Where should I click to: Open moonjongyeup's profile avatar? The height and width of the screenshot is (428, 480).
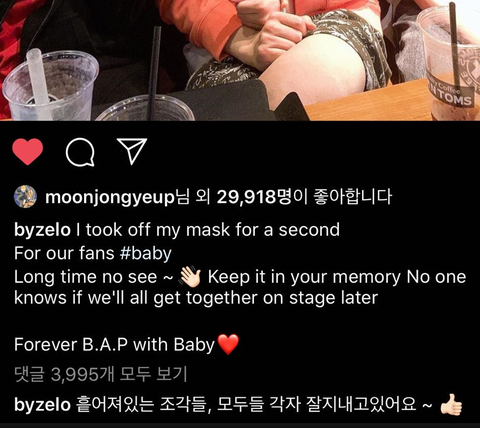pyautogui.click(x=25, y=196)
